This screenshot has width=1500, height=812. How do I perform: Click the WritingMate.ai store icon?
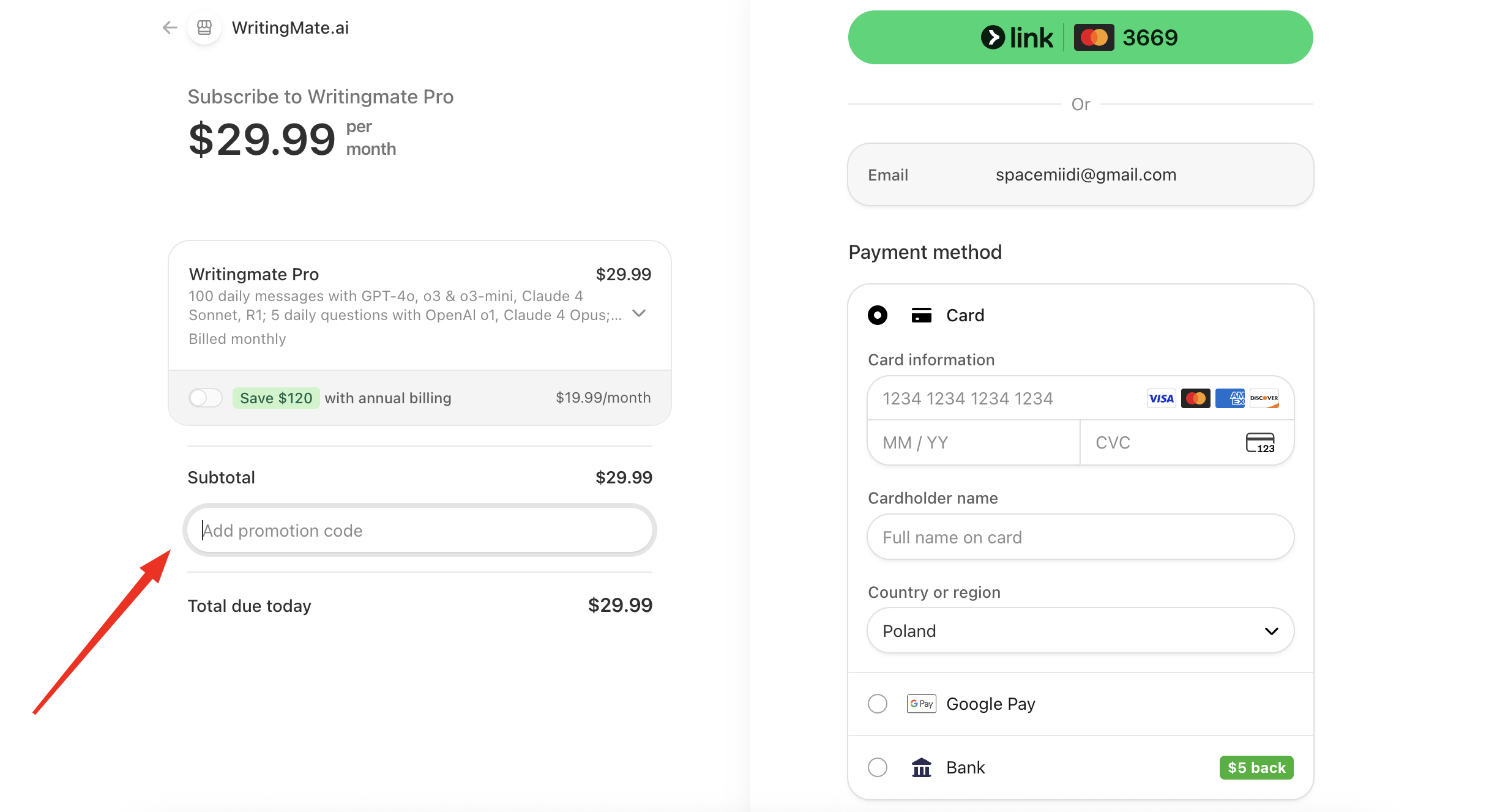click(204, 28)
